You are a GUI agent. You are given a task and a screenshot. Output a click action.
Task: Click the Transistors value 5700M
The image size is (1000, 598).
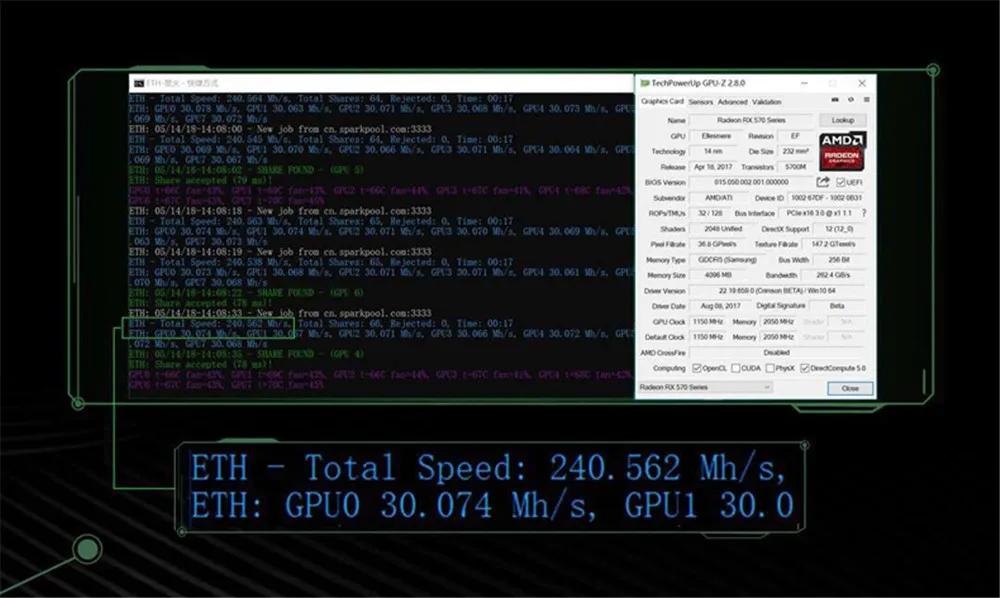point(796,167)
